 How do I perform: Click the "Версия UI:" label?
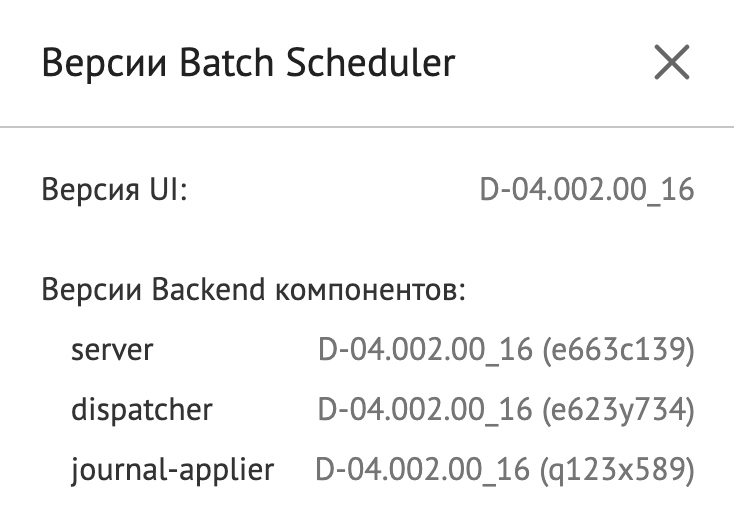[114, 190]
